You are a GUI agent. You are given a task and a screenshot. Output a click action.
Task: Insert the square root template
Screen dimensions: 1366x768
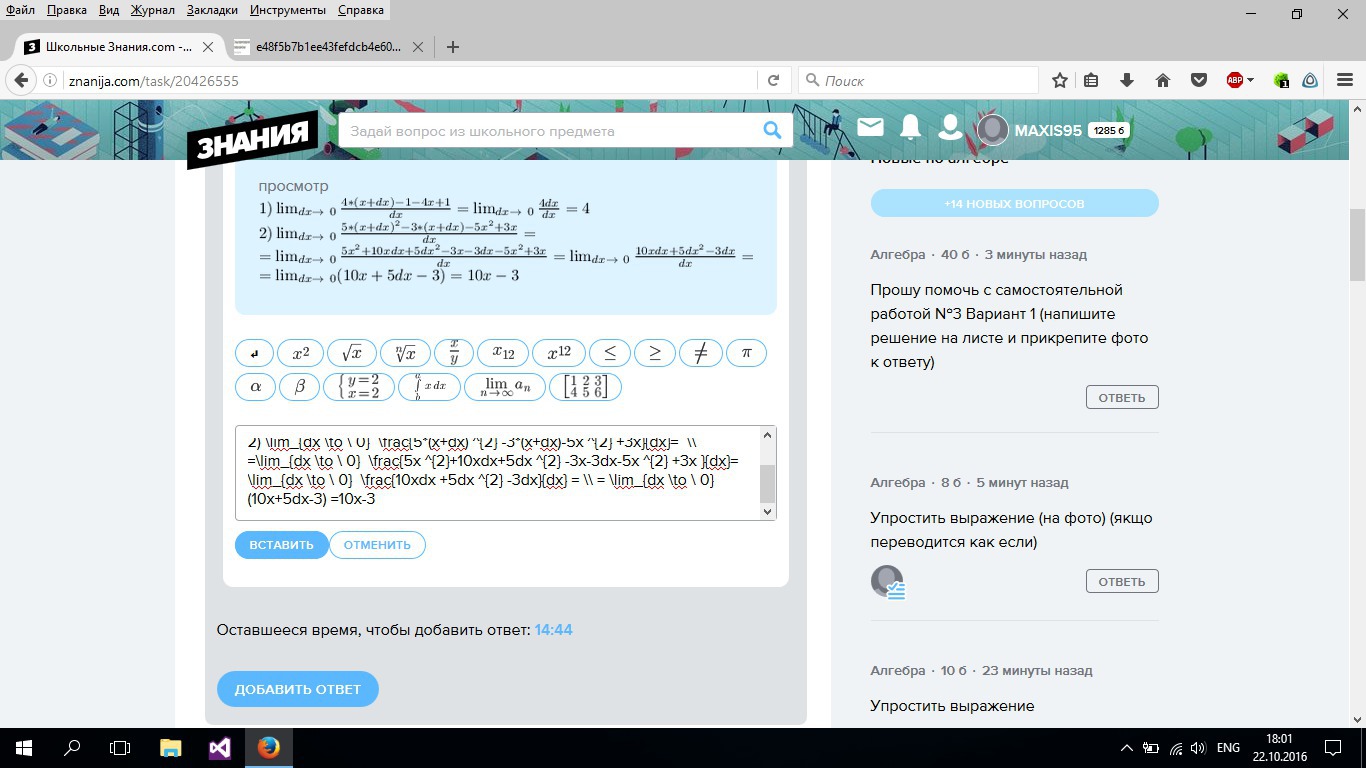coord(352,353)
